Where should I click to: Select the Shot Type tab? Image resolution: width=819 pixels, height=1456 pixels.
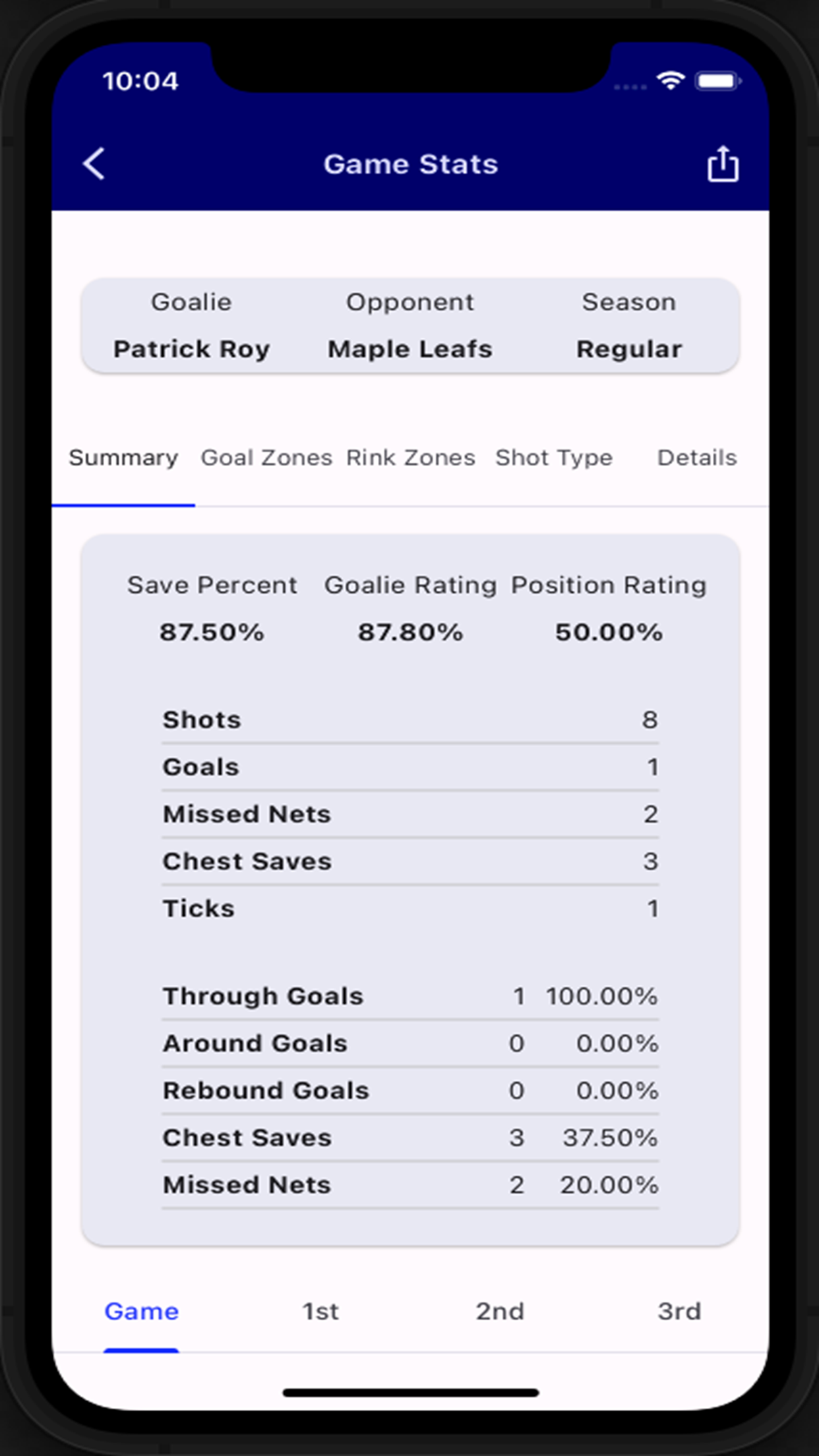coord(554,458)
